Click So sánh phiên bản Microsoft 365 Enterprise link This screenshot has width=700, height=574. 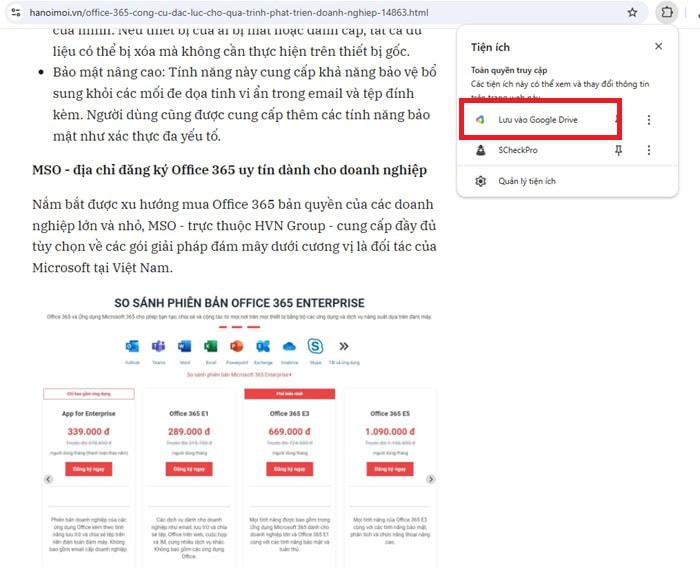(239, 374)
